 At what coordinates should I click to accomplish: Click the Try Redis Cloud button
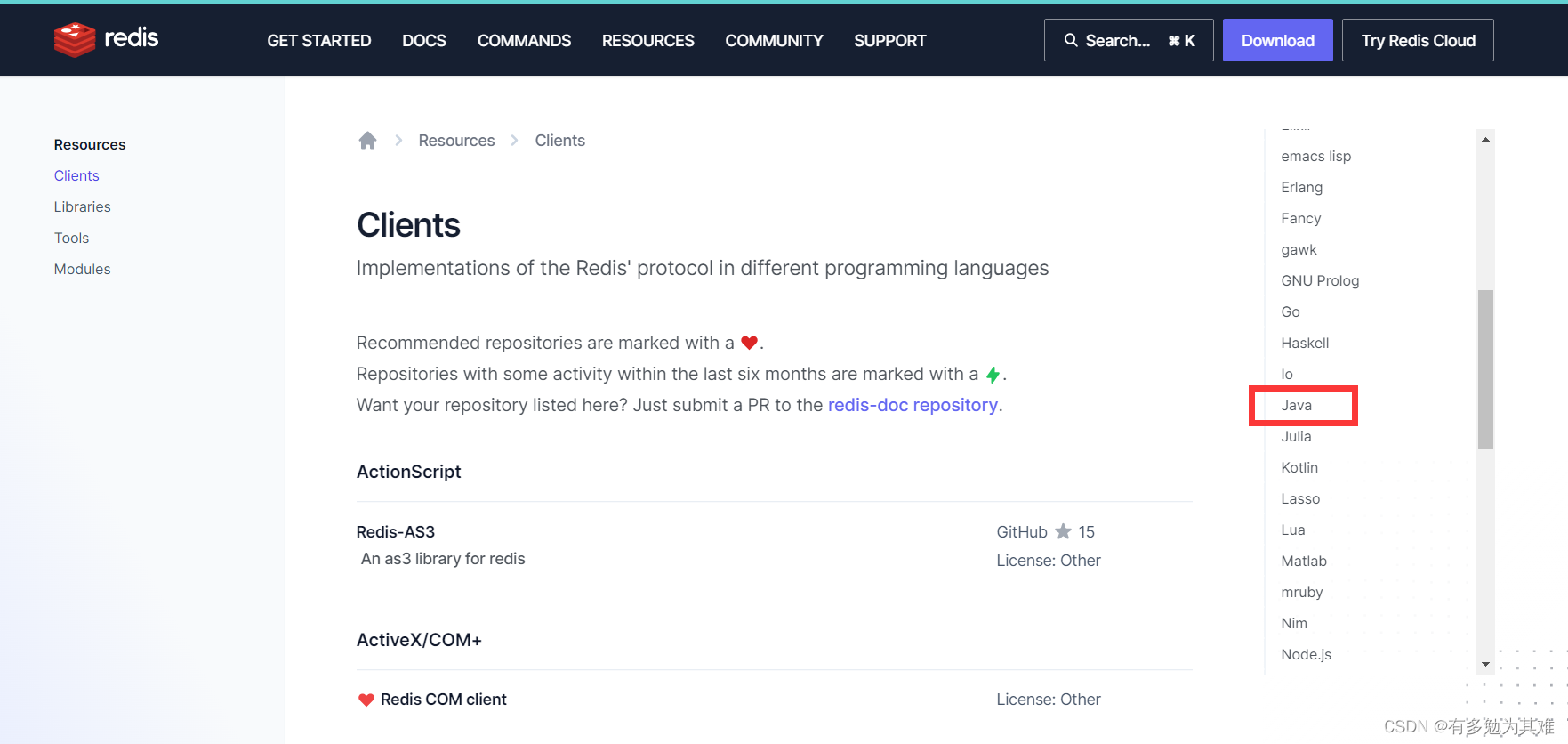[x=1418, y=40]
